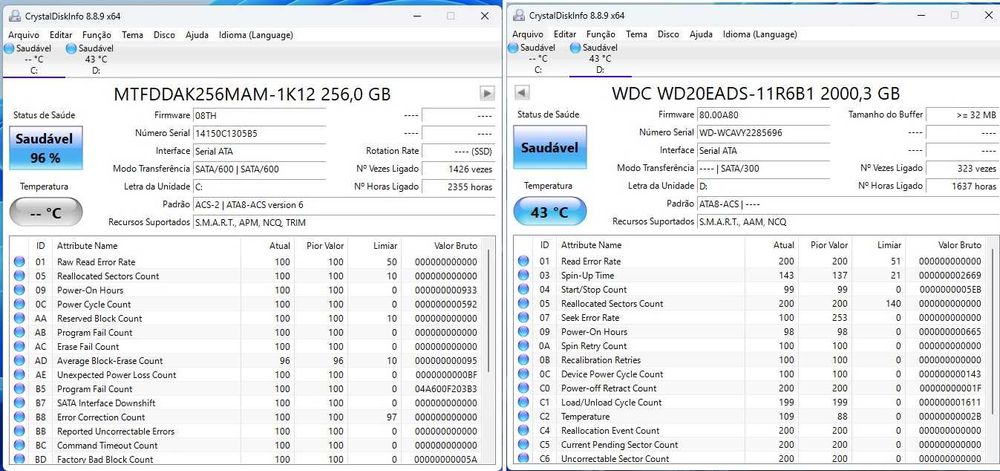1000x471 pixels.
Task: Open Tema menu in left window
Action: (x=133, y=35)
